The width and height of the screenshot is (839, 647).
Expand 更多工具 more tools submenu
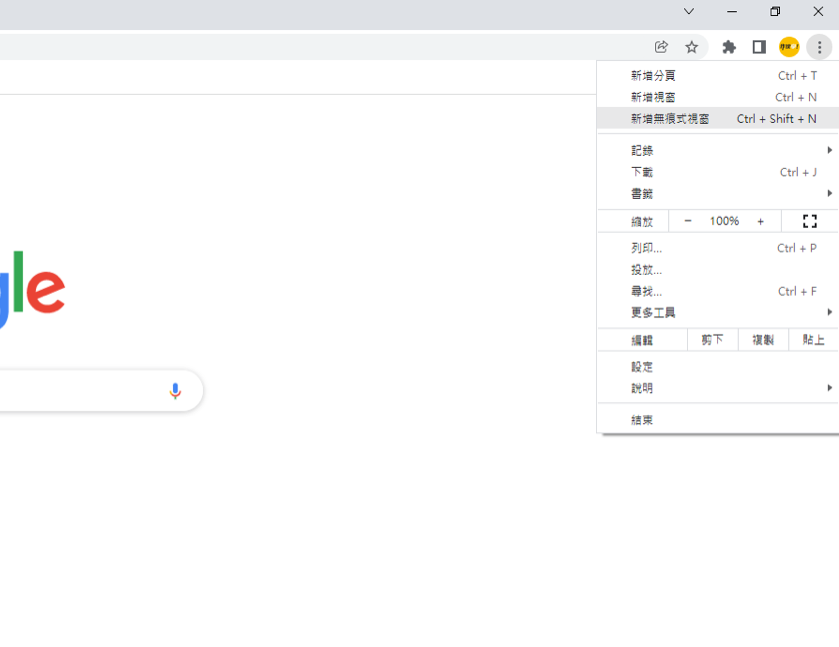pyautogui.click(x=718, y=313)
